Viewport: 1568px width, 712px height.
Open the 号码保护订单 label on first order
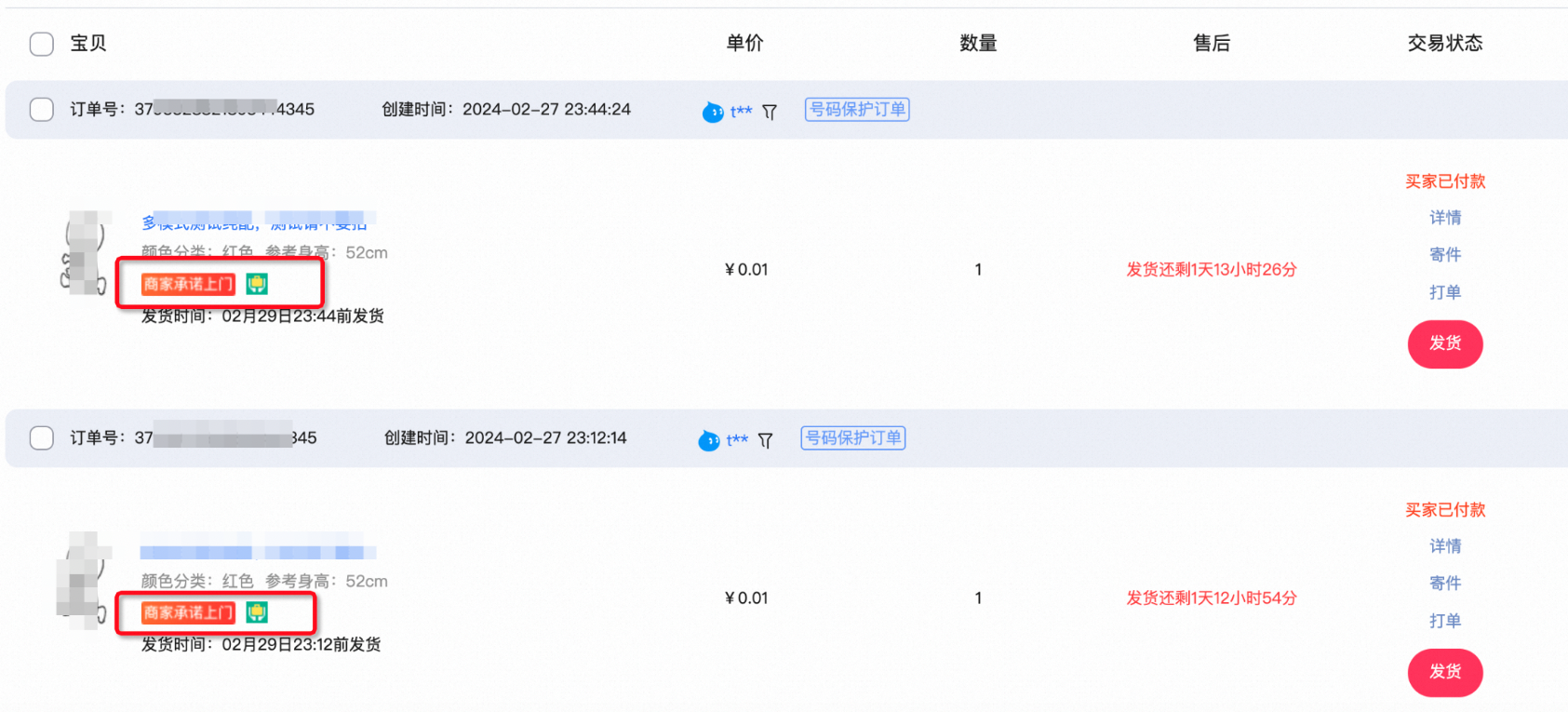pos(857,110)
